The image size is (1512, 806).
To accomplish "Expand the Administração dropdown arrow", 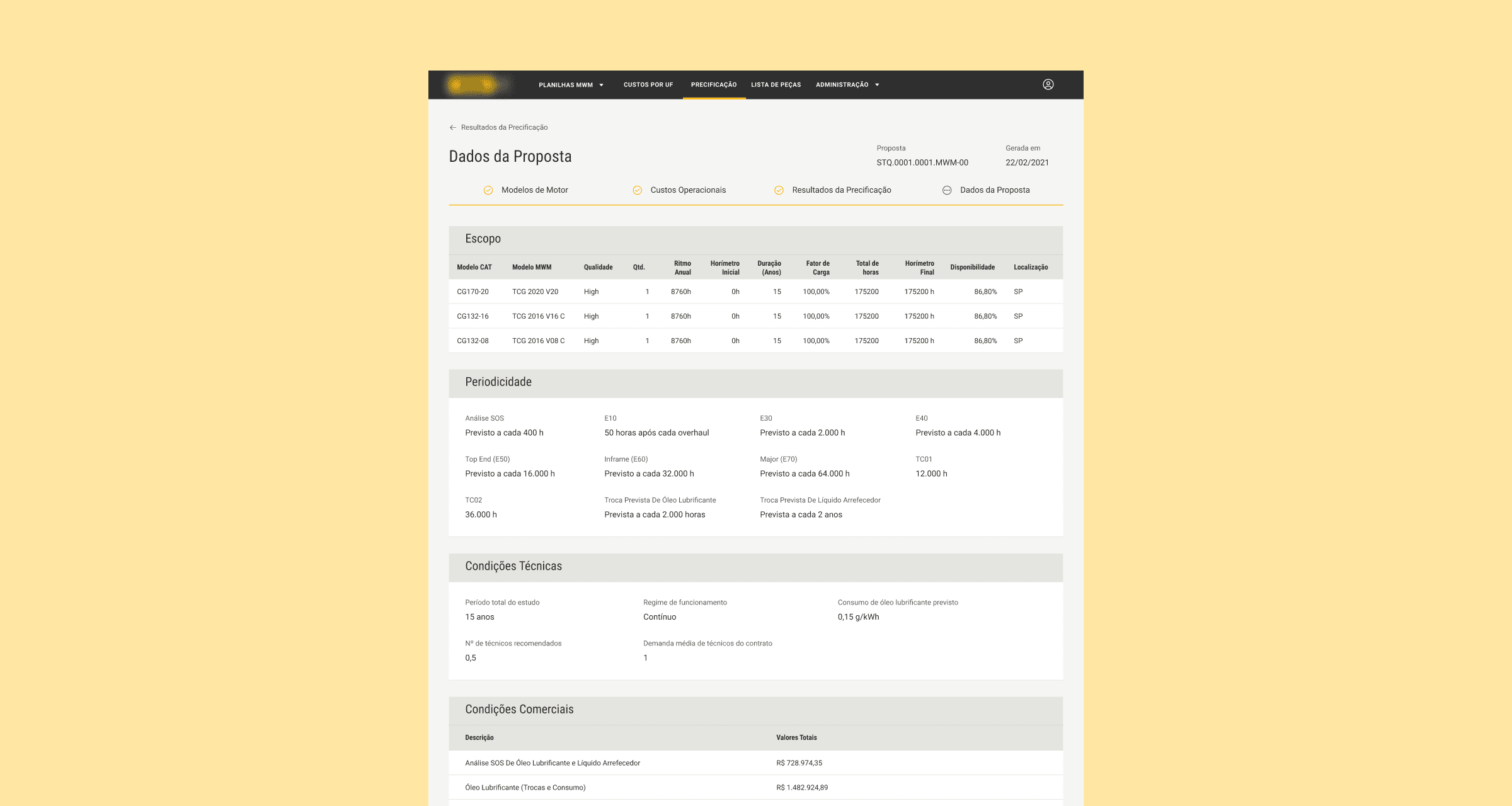I will [877, 85].
